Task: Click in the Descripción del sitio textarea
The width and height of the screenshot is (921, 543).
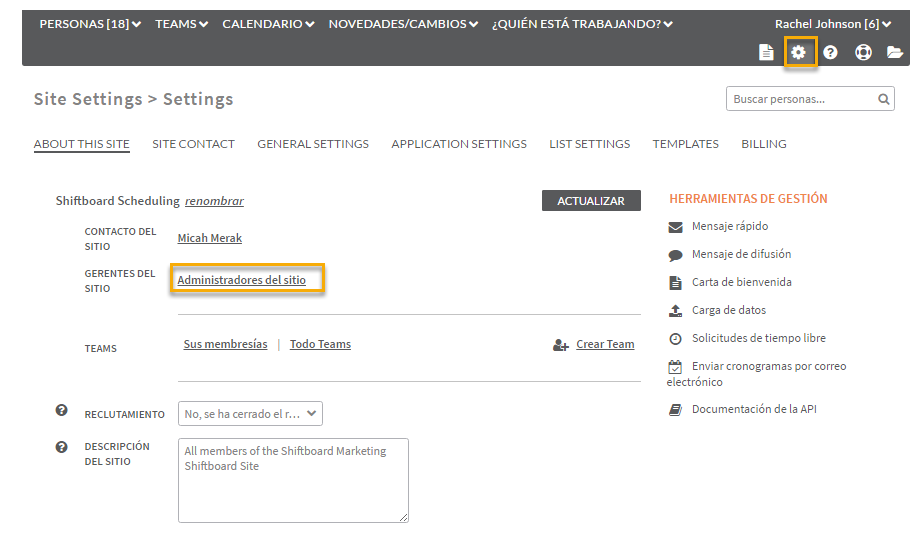Action: click(293, 480)
